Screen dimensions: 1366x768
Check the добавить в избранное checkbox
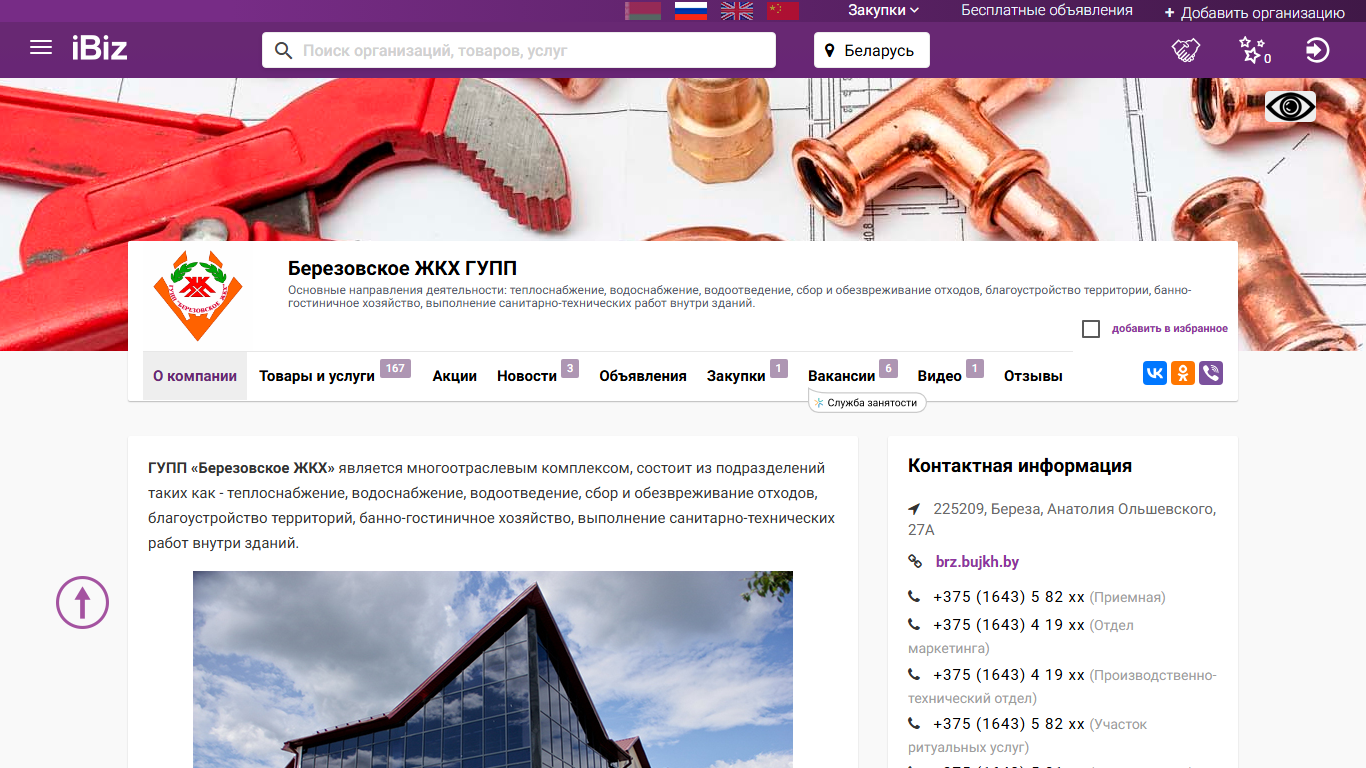coord(1091,329)
